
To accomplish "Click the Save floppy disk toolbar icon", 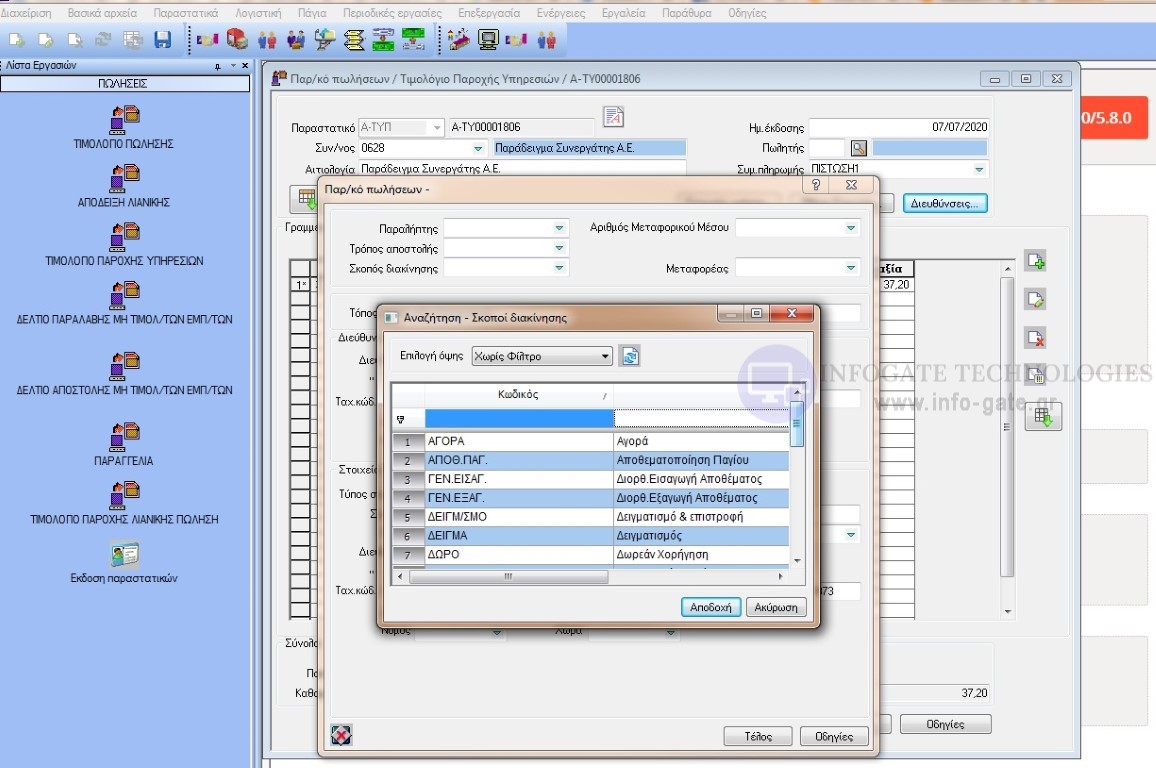I will [x=162, y=40].
